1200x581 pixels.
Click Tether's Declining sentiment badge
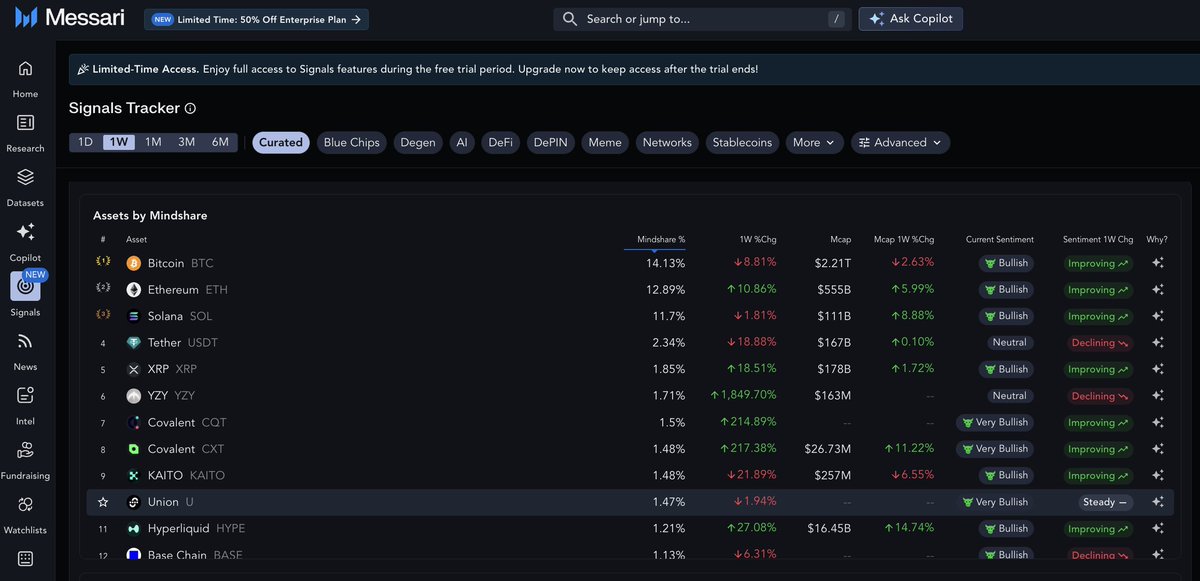(1098, 343)
